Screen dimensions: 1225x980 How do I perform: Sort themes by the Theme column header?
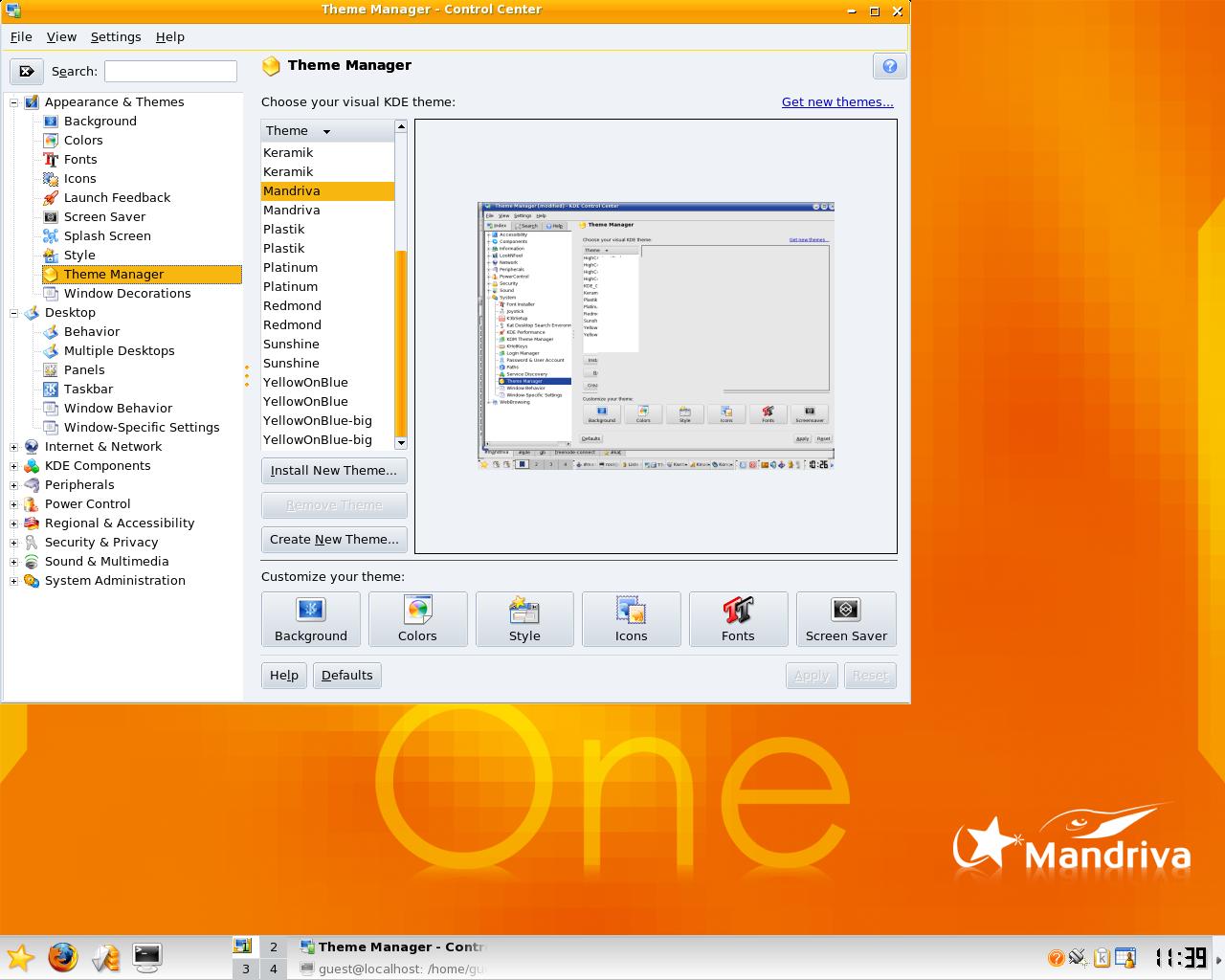(327, 131)
